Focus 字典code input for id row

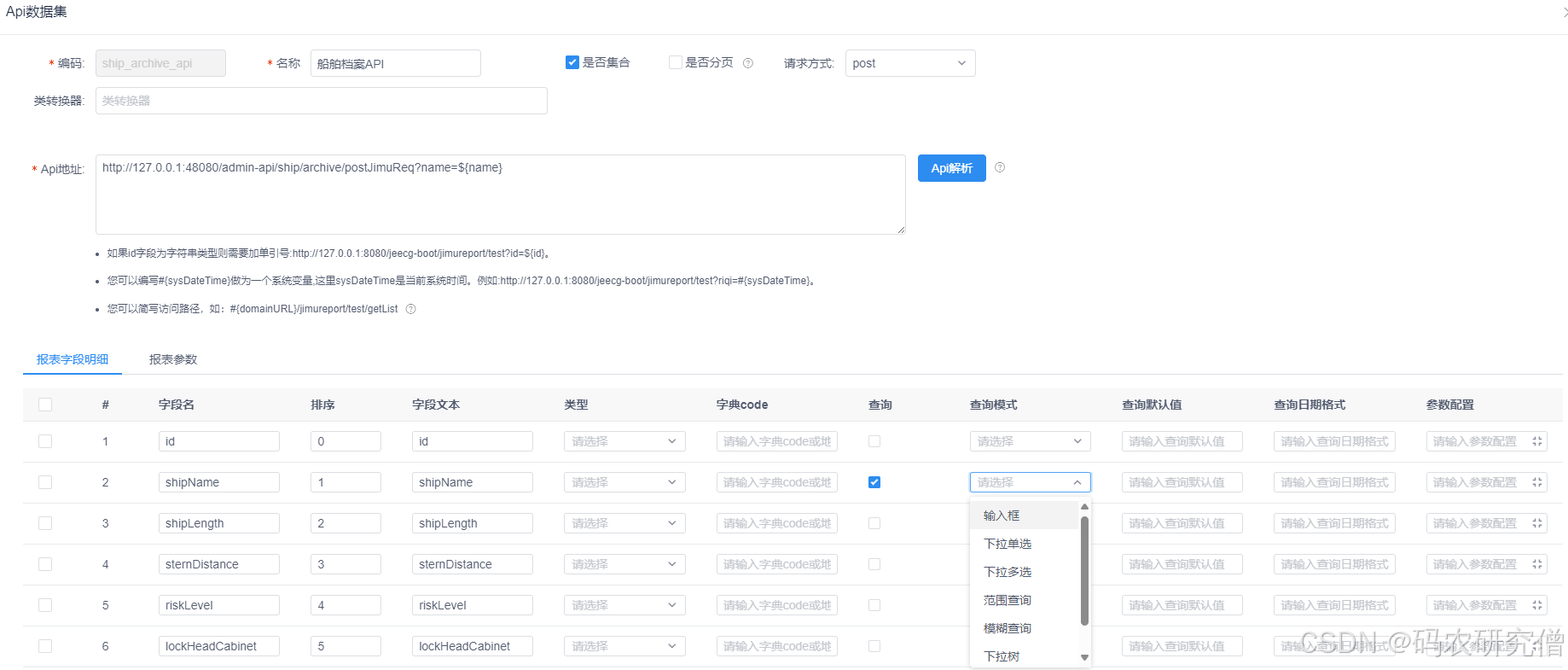(x=777, y=441)
